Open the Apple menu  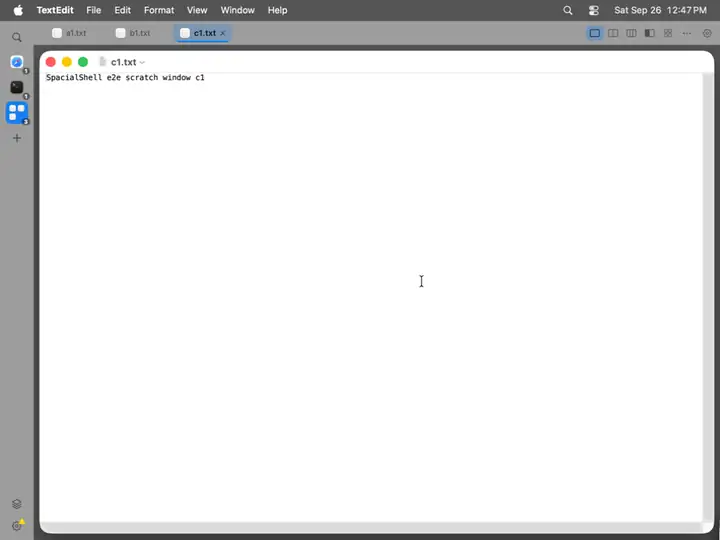pyautogui.click(x=18, y=10)
